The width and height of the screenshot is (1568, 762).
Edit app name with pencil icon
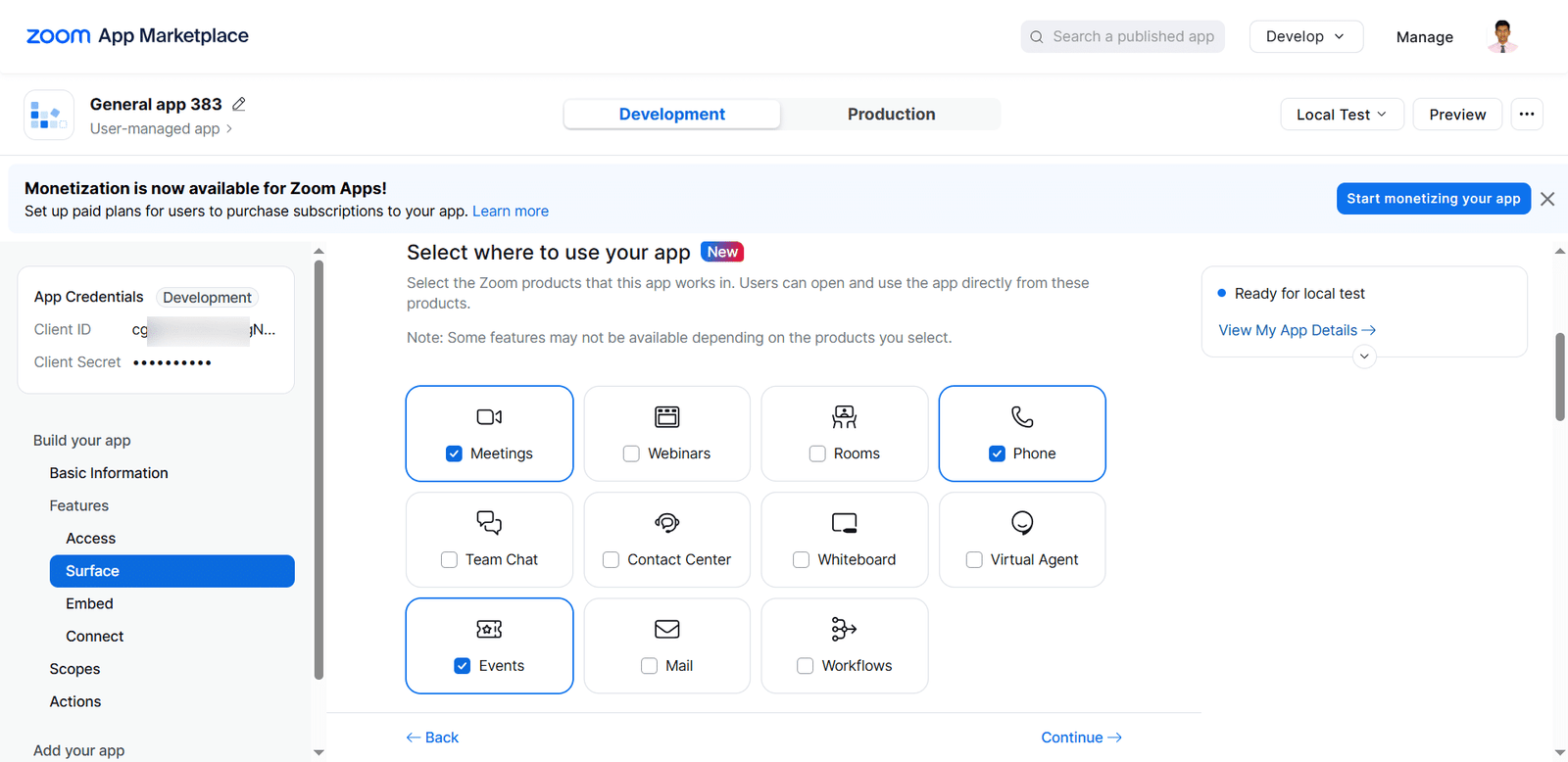pyautogui.click(x=238, y=104)
